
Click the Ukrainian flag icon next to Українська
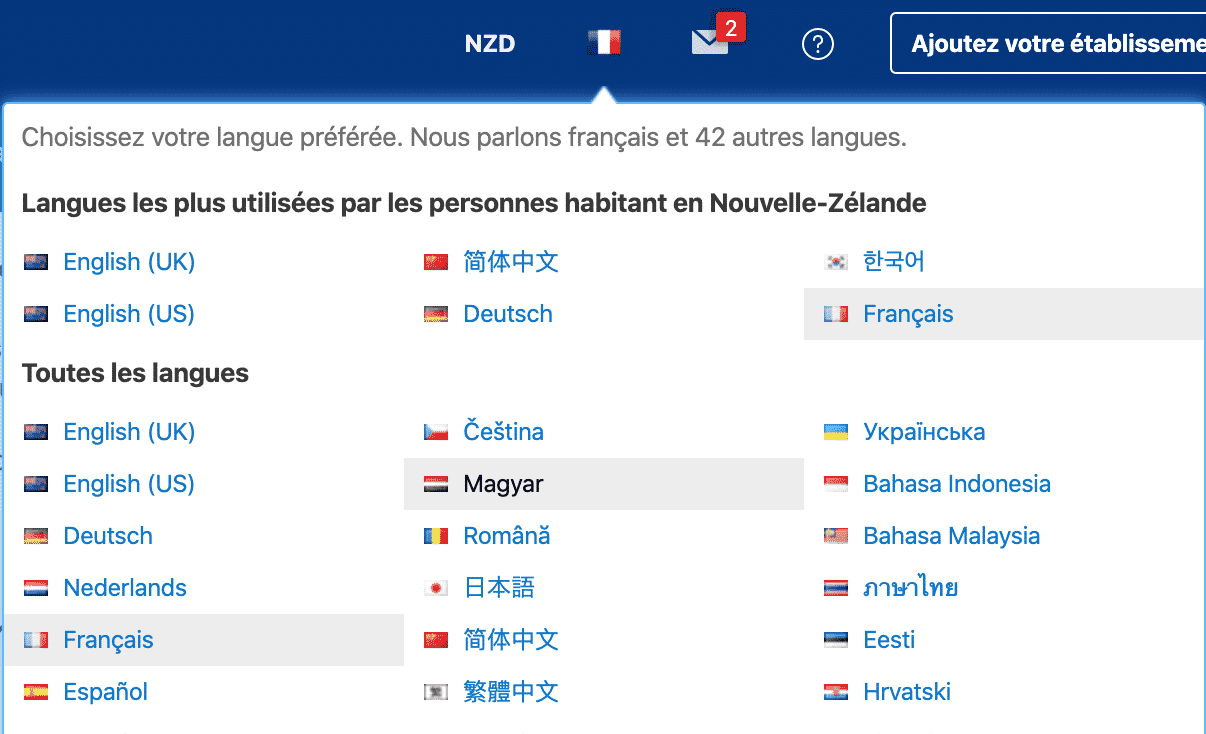(836, 432)
